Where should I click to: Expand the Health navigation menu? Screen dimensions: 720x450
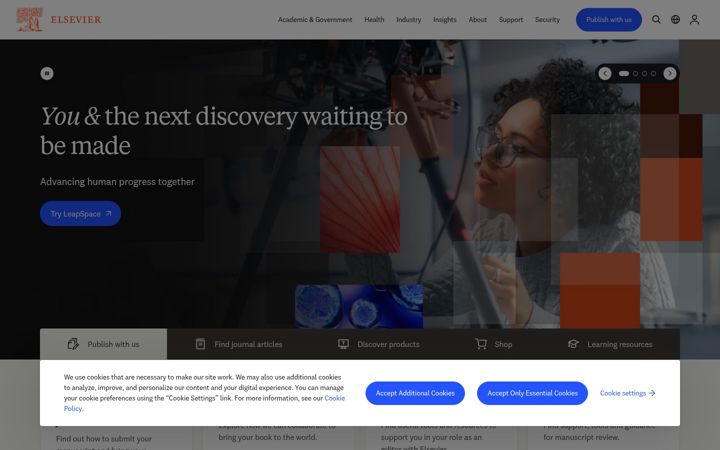tap(374, 20)
